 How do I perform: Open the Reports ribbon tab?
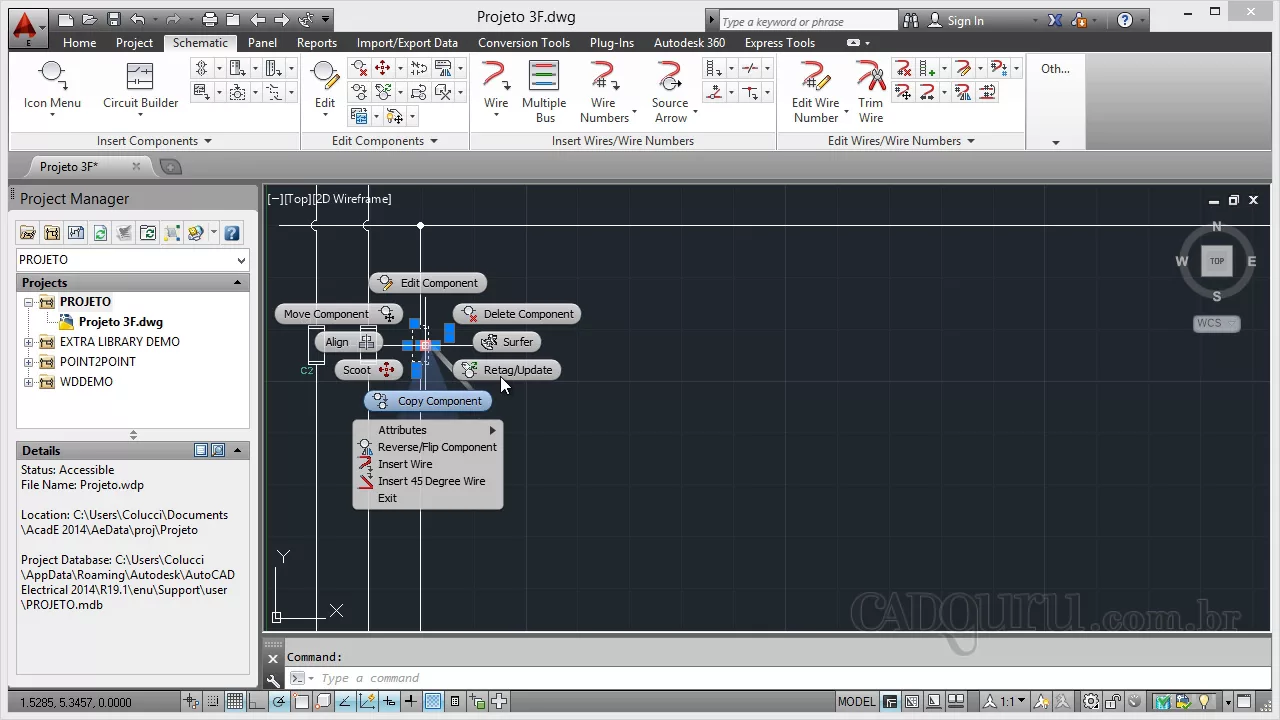point(316,43)
